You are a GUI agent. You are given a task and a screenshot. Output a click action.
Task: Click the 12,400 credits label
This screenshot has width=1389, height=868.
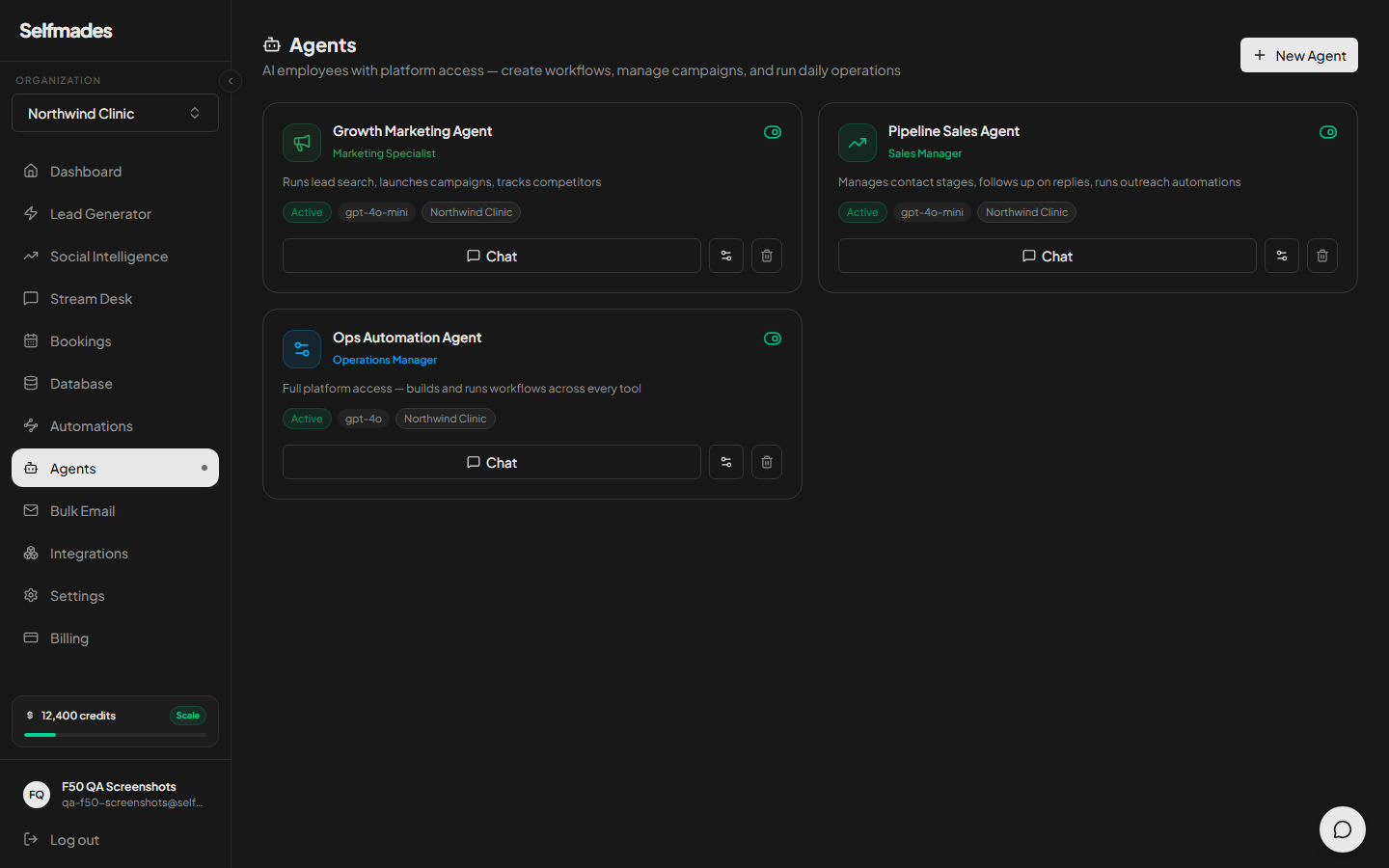[x=78, y=716]
